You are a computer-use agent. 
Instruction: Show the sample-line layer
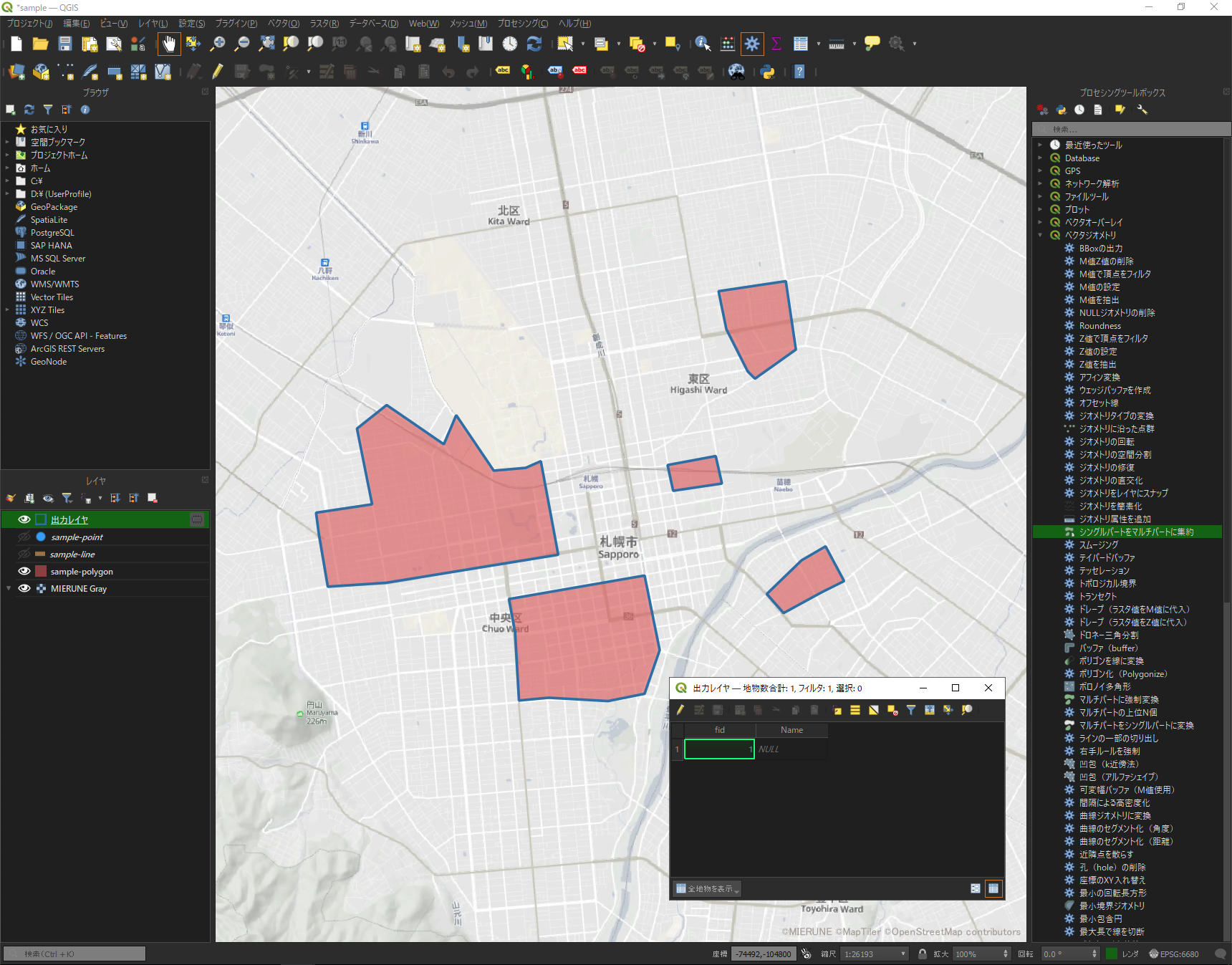point(24,554)
